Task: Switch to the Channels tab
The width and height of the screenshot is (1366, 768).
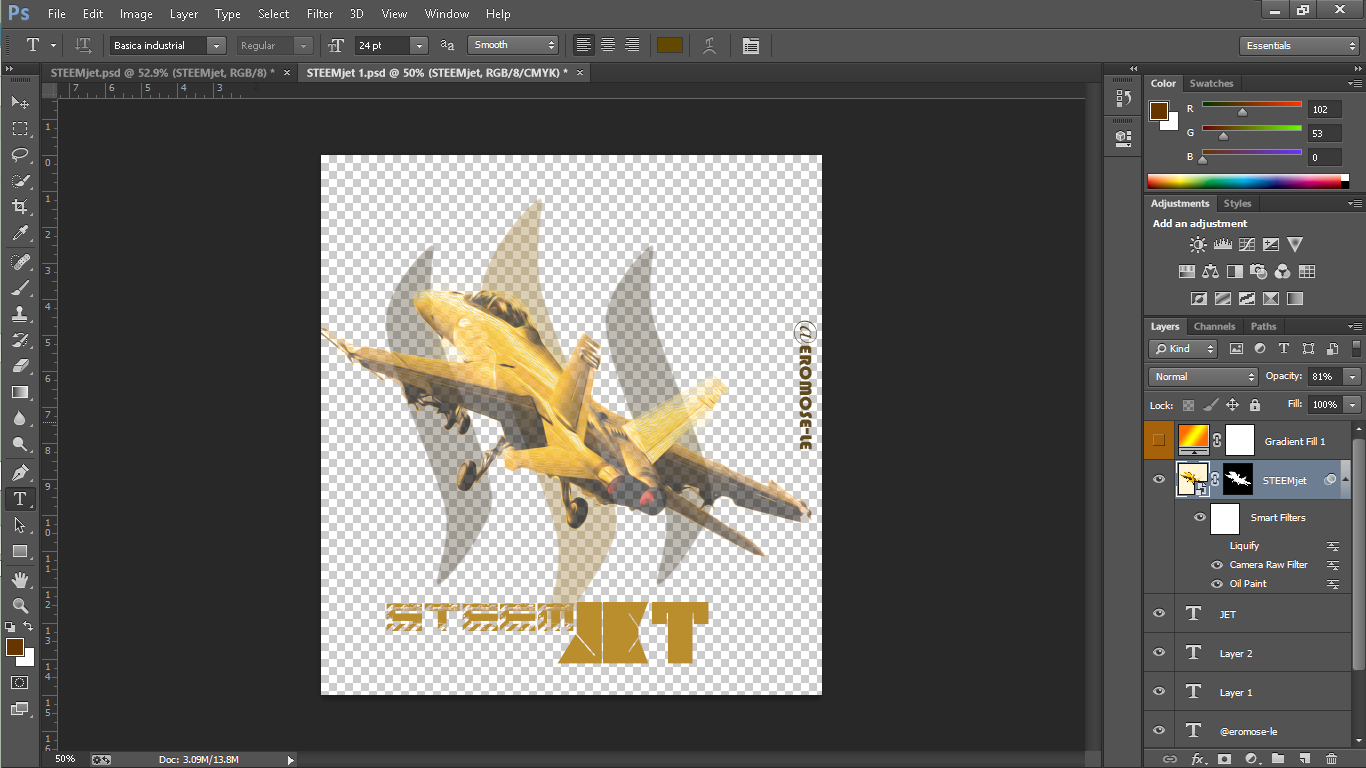Action: 1214,327
